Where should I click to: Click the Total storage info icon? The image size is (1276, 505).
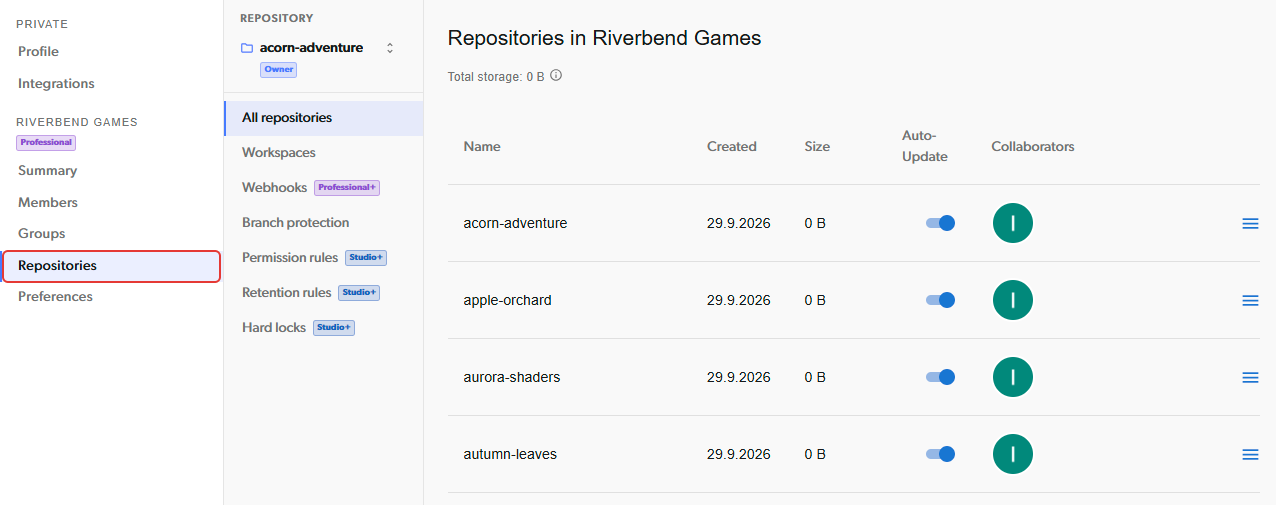556,75
